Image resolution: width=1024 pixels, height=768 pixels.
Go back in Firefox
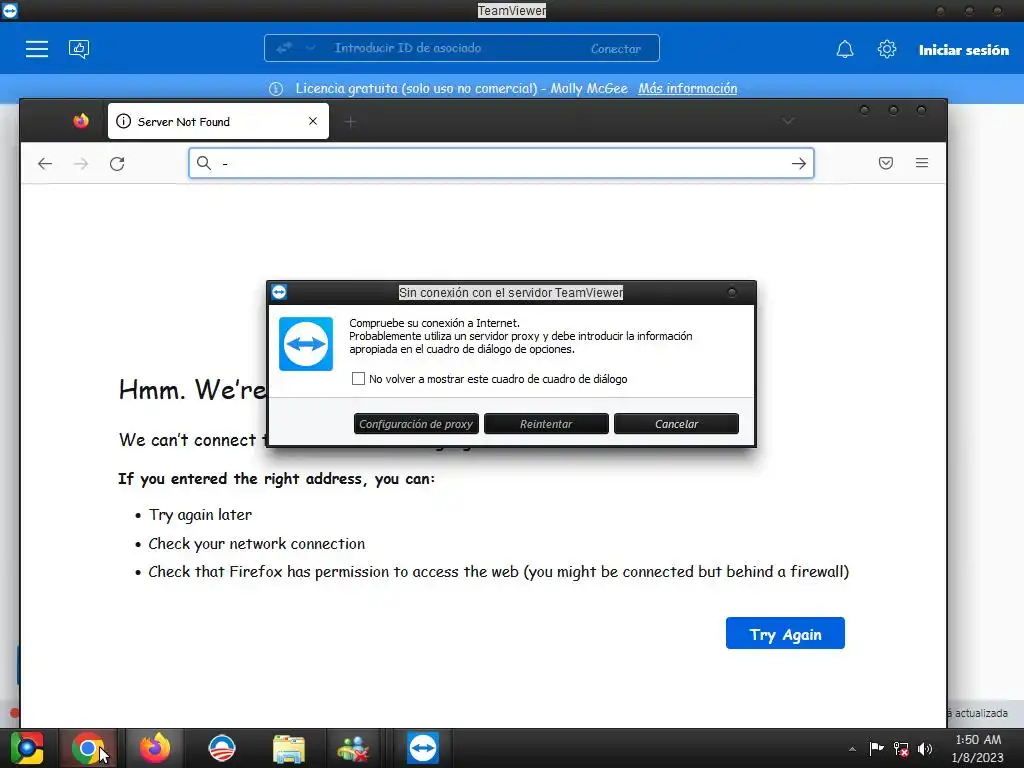tap(44, 164)
